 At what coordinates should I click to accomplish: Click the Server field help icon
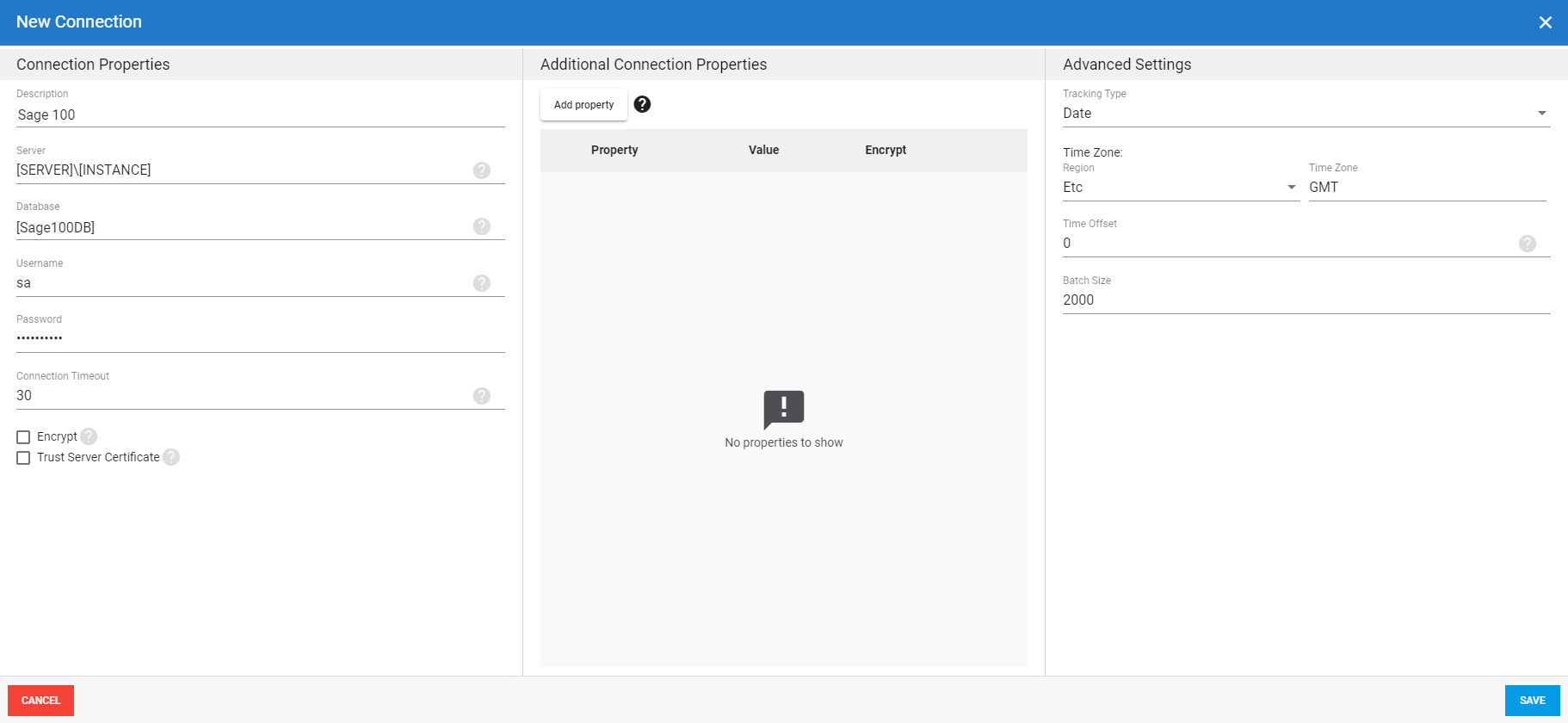(x=482, y=170)
